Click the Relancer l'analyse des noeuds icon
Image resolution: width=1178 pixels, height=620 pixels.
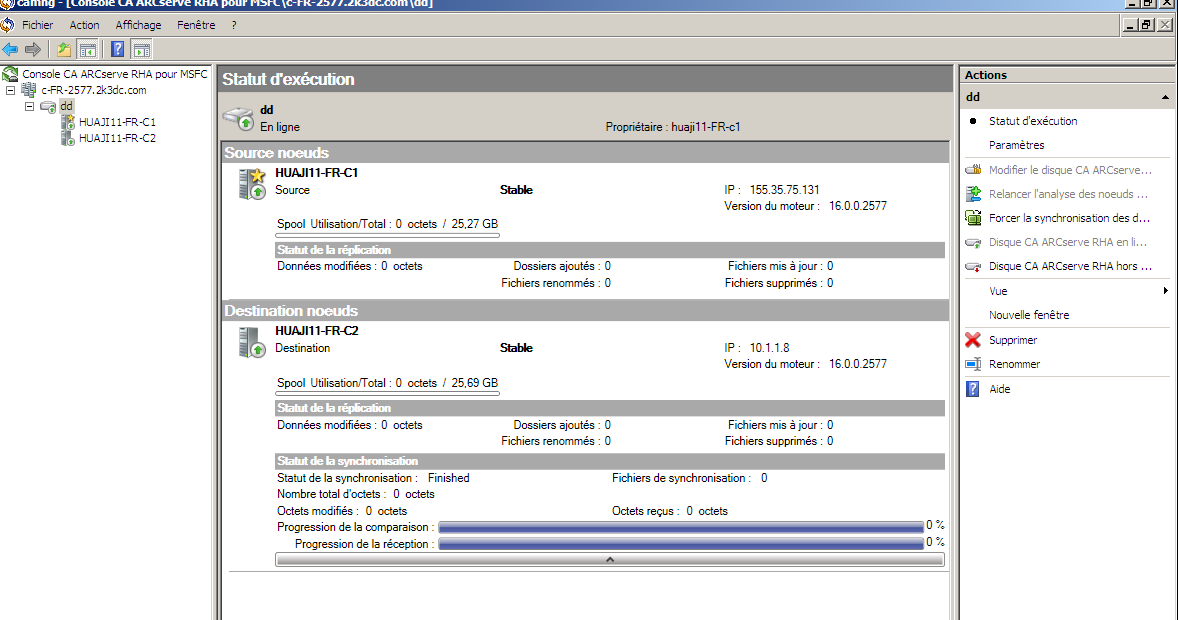tap(973, 194)
